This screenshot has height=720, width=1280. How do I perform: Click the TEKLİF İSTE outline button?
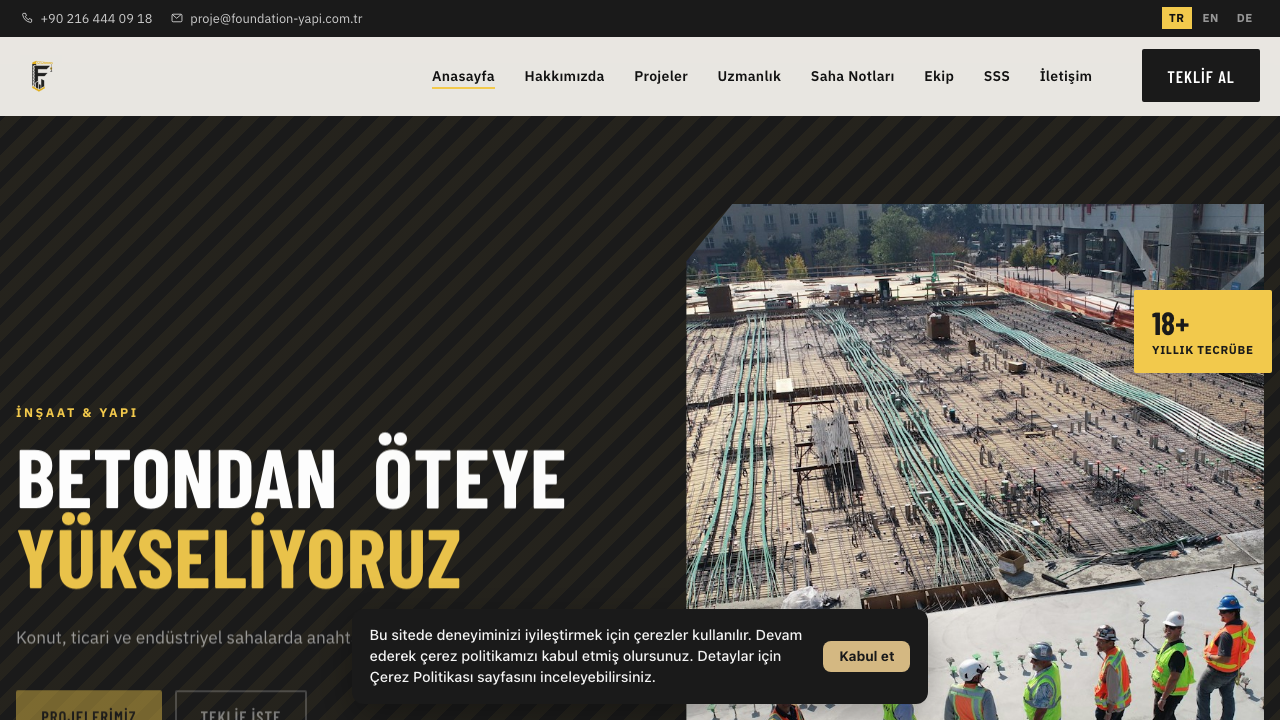(x=240, y=705)
